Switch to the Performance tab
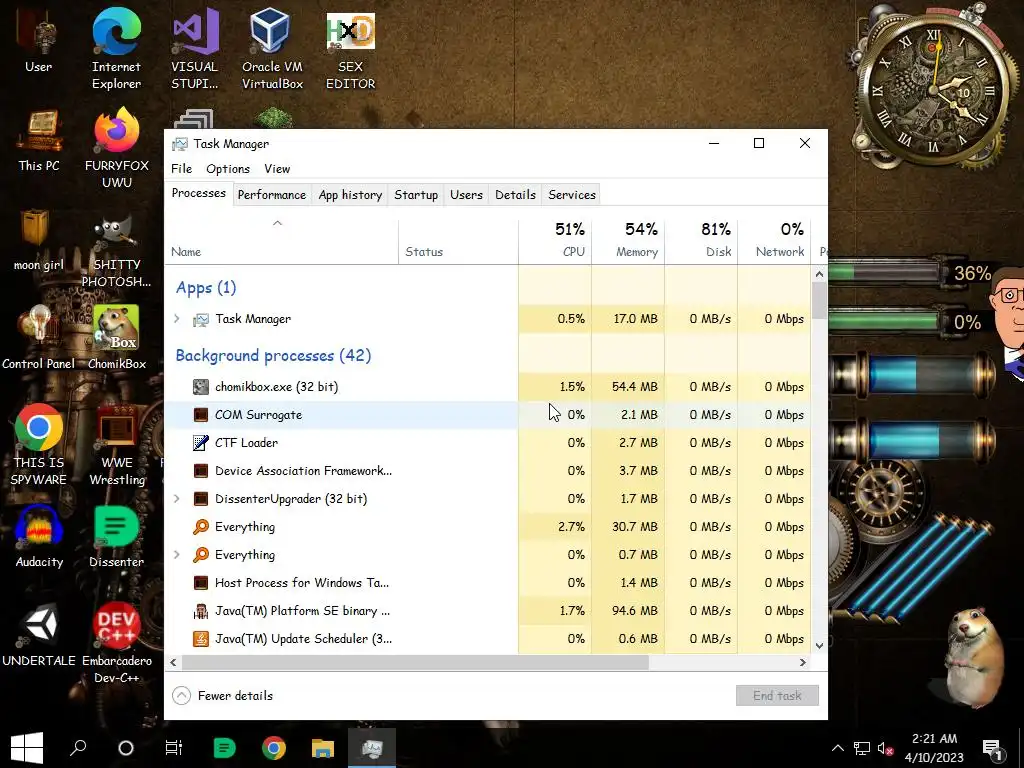Image resolution: width=1024 pixels, height=768 pixels. (x=272, y=195)
